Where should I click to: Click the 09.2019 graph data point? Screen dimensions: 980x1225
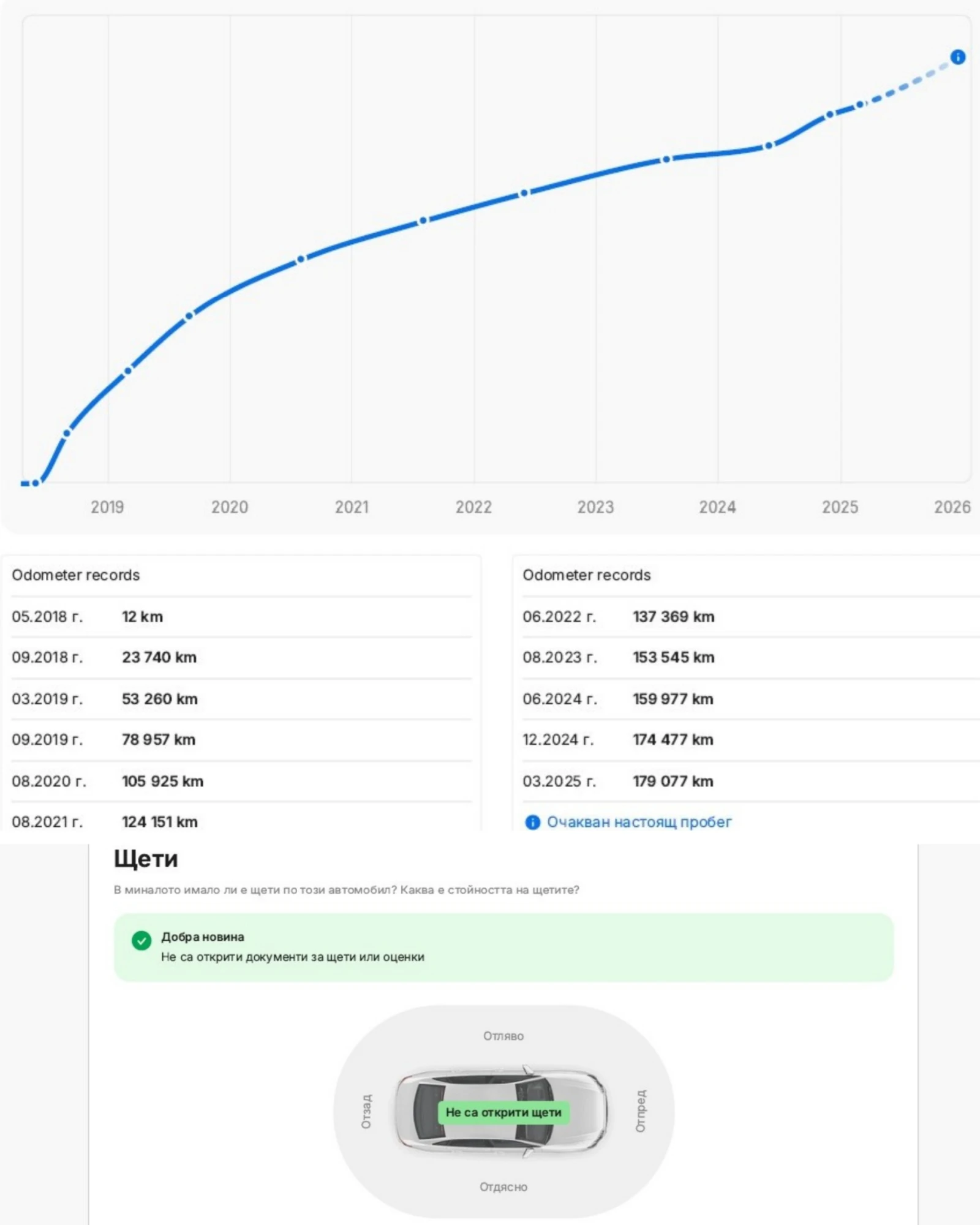[189, 315]
